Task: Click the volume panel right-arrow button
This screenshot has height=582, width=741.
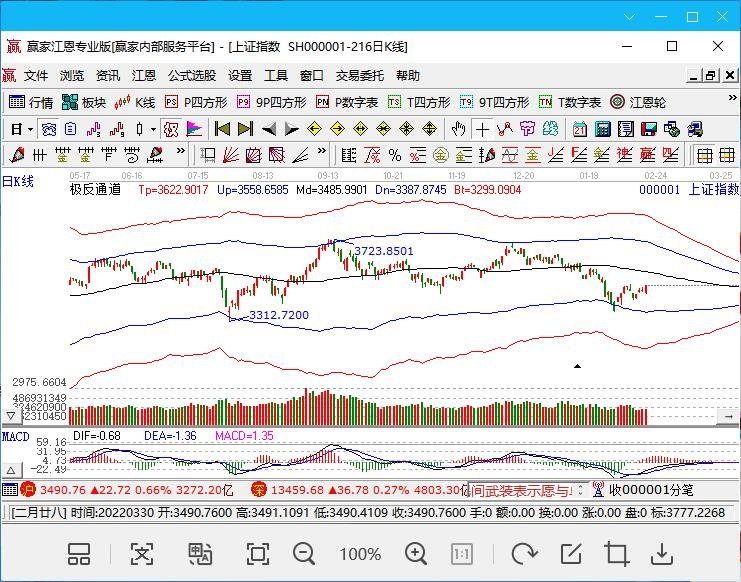Action: click(728, 416)
